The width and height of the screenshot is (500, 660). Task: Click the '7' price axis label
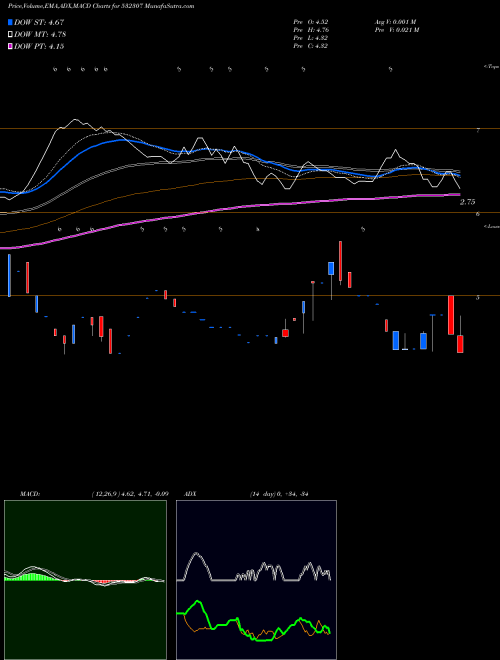click(x=478, y=131)
